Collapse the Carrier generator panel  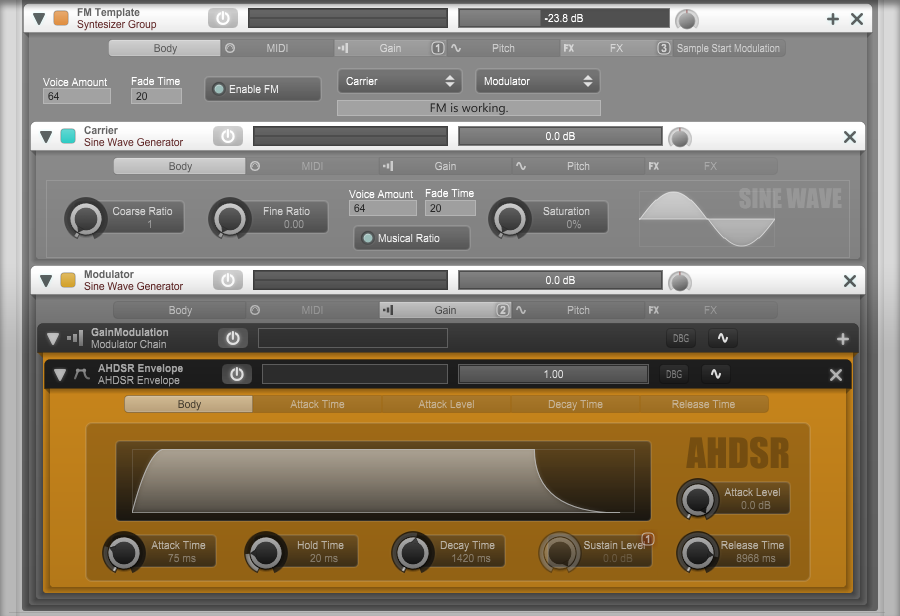pos(46,137)
